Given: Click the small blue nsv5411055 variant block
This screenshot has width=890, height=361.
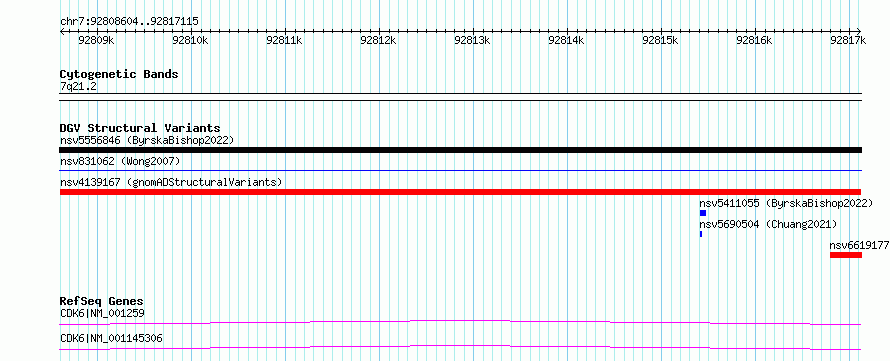Looking at the screenshot, I should 703,213.
